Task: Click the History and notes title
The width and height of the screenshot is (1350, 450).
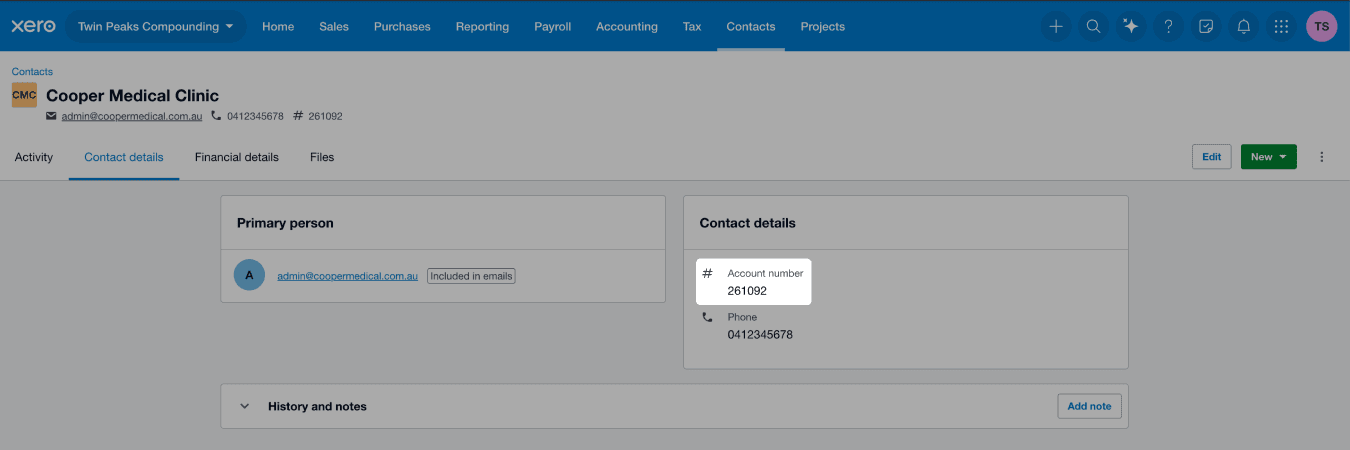Action: [317, 407]
